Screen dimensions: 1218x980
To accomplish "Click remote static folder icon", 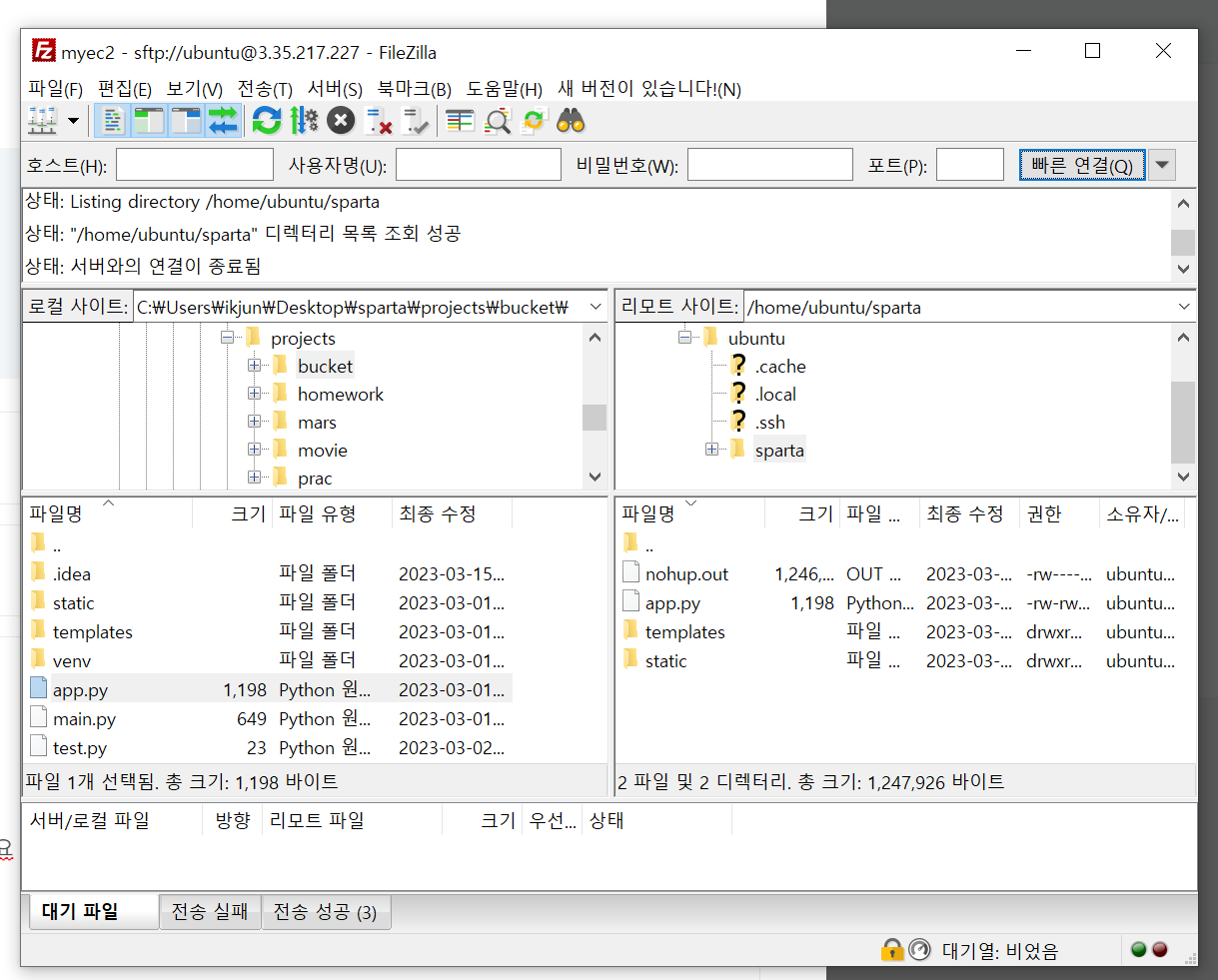I will pos(630,659).
